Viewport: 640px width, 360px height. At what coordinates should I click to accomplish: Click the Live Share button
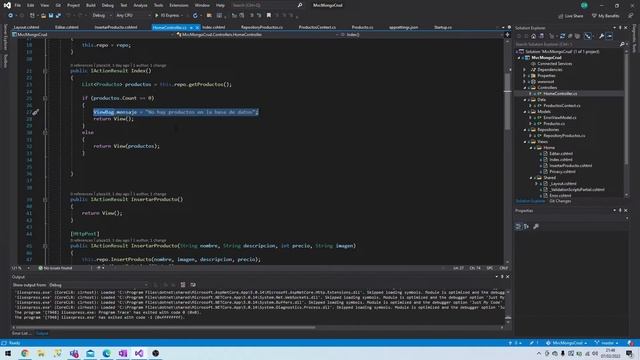[571, 16]
